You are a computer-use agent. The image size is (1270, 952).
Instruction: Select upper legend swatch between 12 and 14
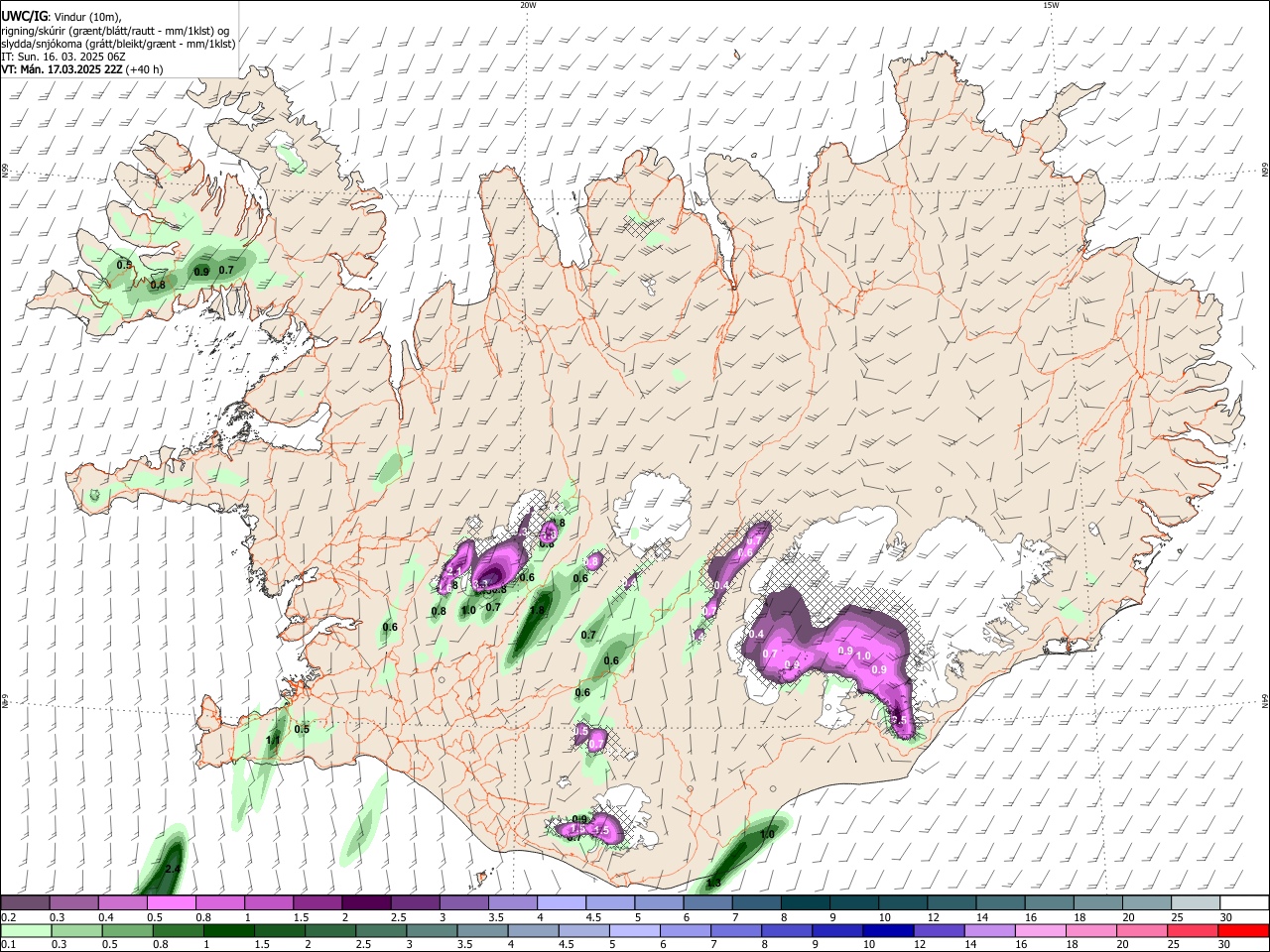pos(952,903)
